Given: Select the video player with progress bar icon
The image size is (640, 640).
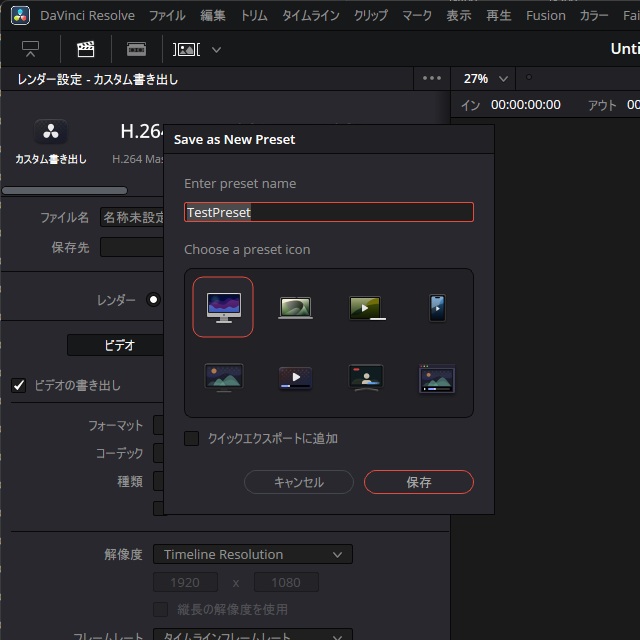Looking at the screenshot, I should (295, 378).
